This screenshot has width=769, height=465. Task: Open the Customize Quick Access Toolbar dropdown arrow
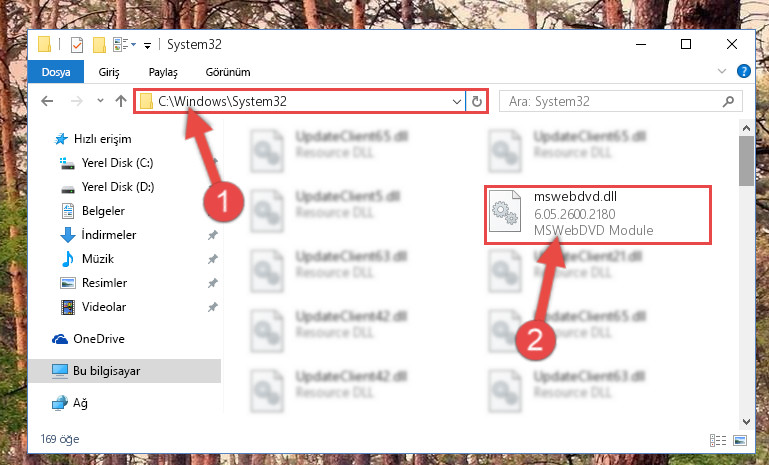tap(147, 46)
